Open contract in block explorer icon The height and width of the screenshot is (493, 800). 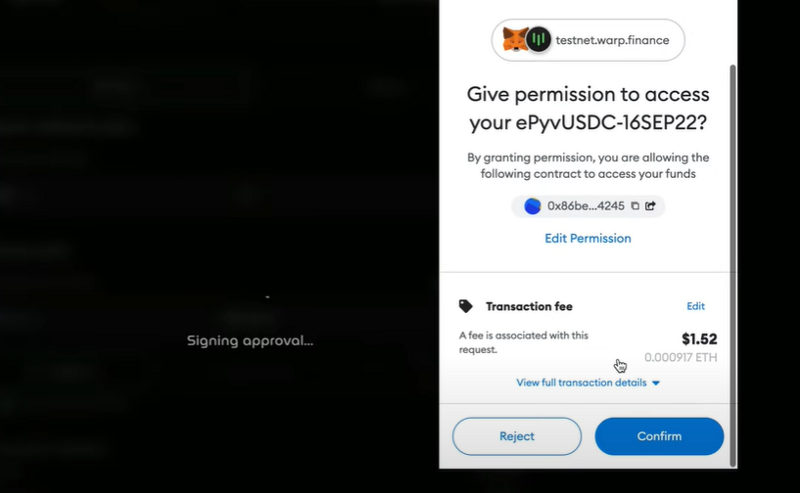[x=650, y=206]
